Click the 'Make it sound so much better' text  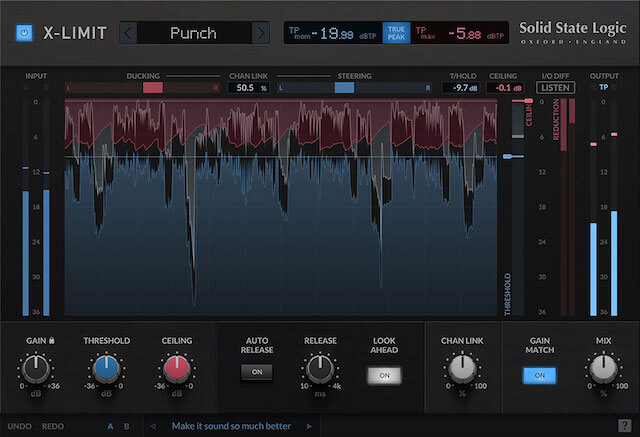click(x=231, y=426)
